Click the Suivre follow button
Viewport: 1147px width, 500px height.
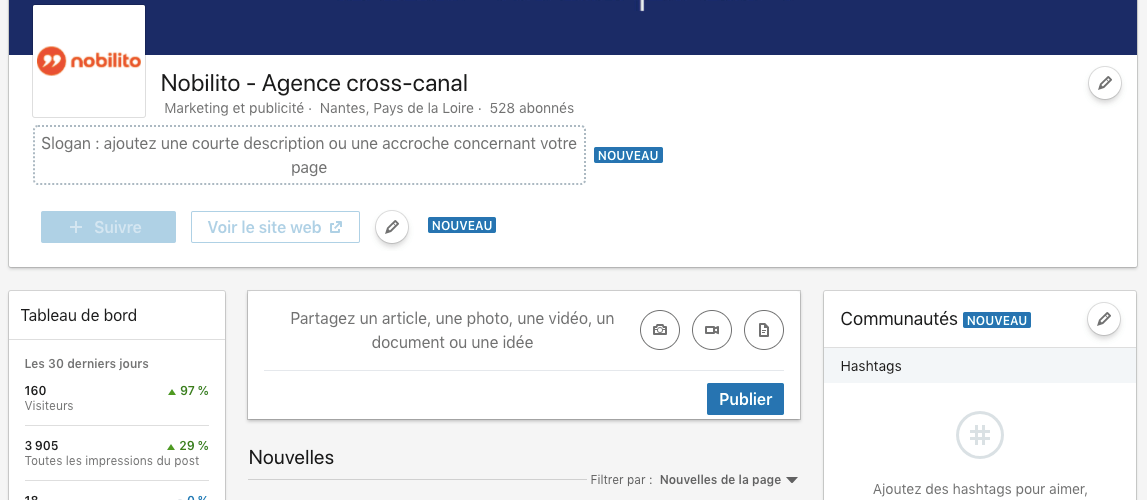(108, 227)
